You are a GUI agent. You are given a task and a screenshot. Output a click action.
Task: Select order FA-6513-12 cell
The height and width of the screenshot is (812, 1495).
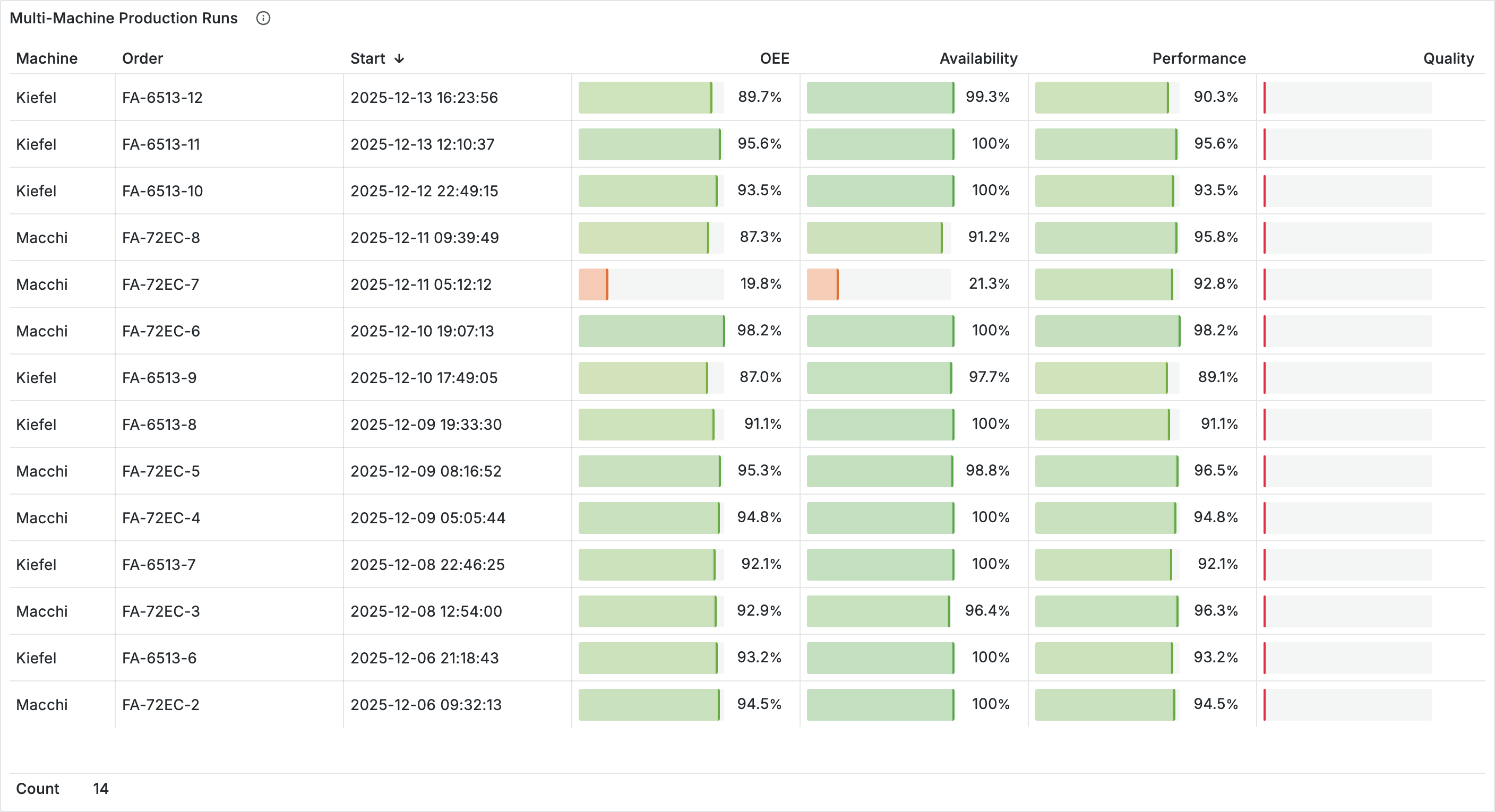point(162,98)
